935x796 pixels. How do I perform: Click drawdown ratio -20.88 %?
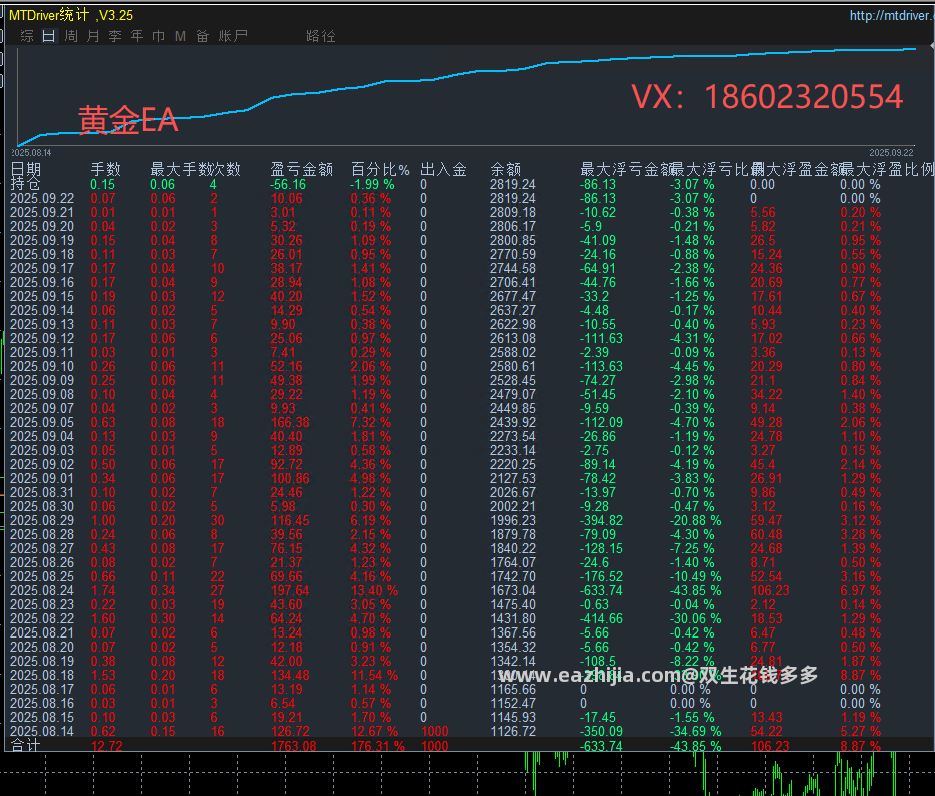695,521
